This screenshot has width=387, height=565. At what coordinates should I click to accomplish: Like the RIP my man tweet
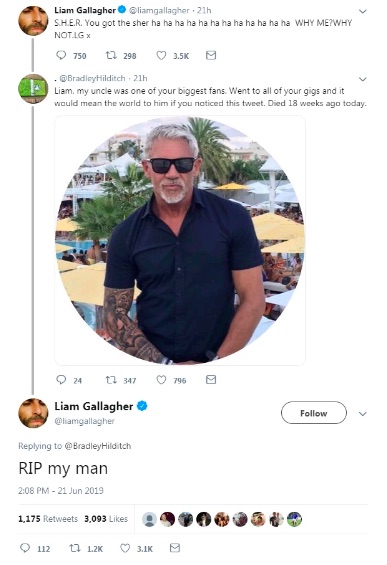click(x=125, y=548)
